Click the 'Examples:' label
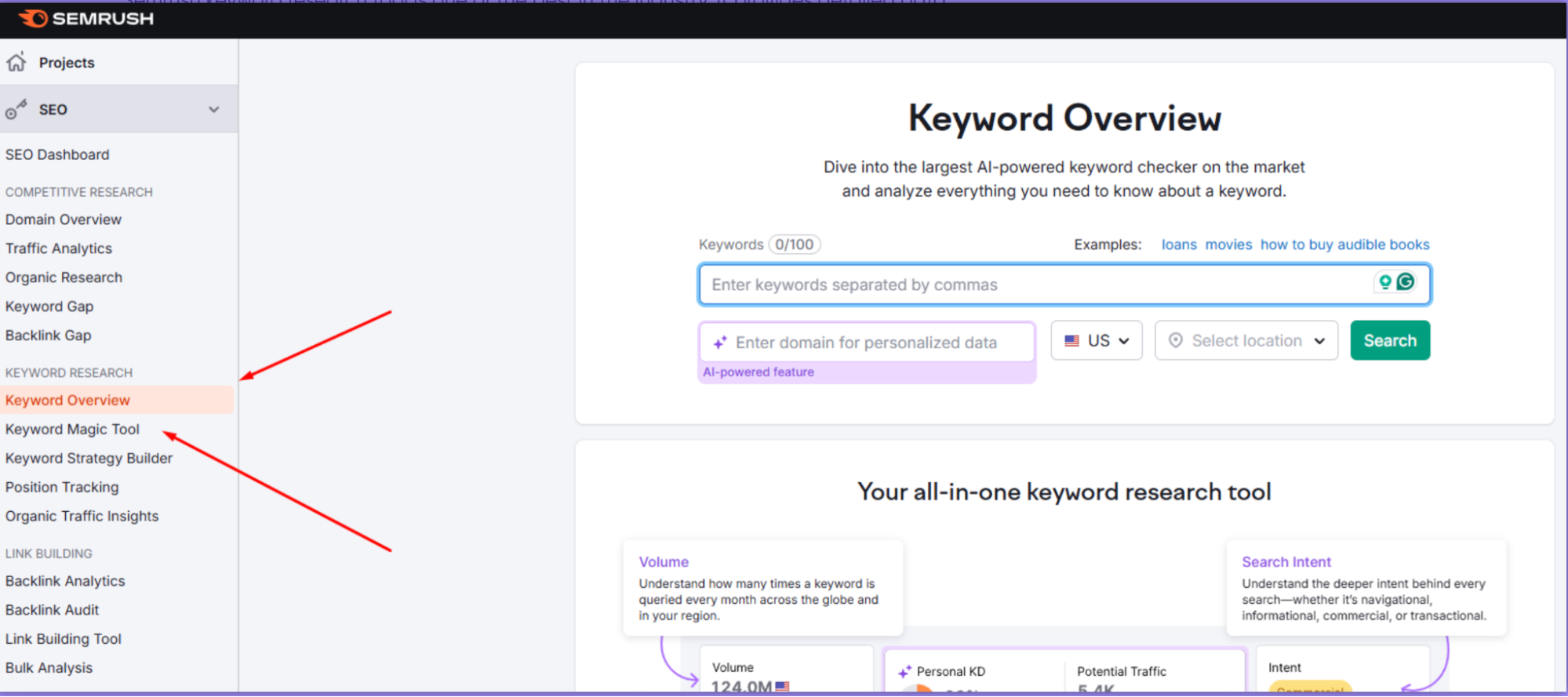Image resolution: width=1568 pixels, height=697 pixels. click(1108, 245)
